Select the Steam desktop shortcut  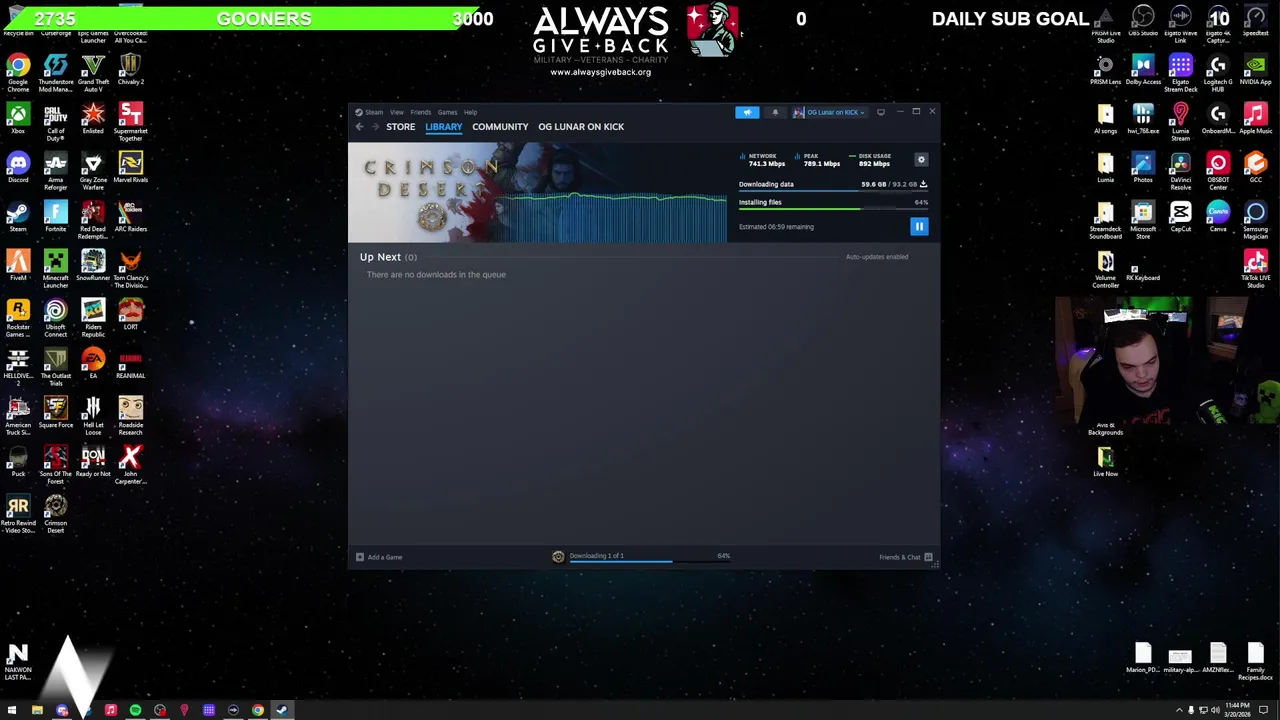18,217
